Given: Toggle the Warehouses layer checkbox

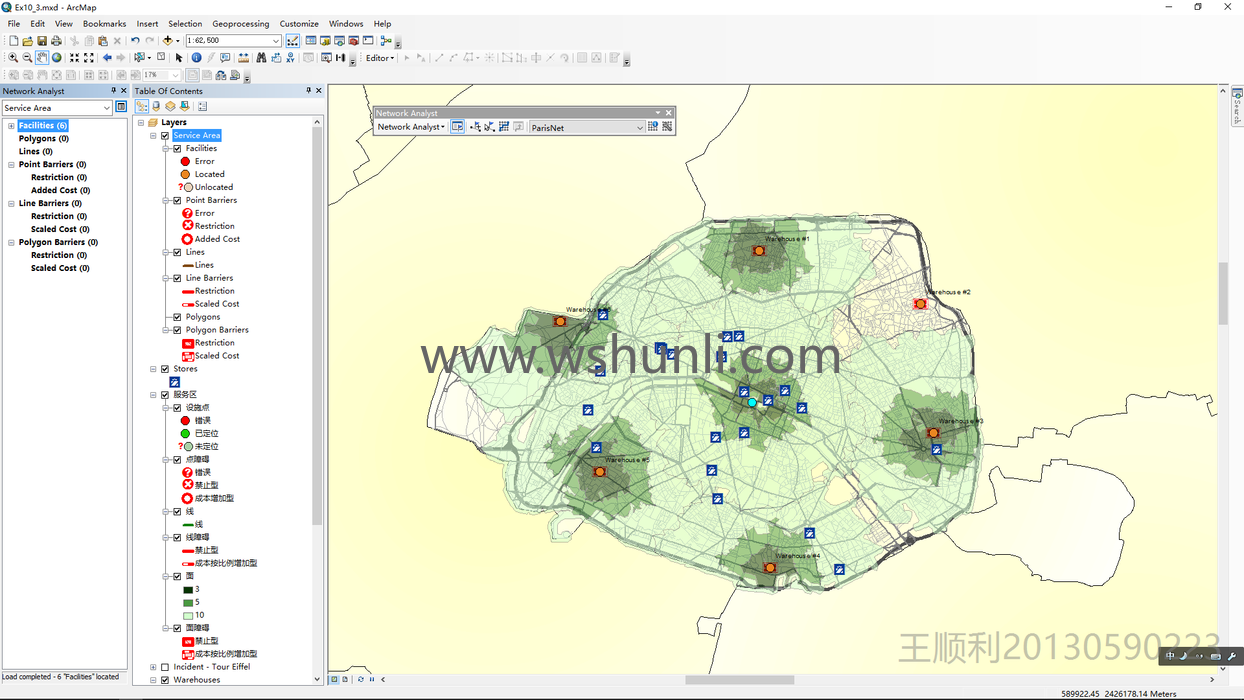Looking at the screenshot, I should (165, 680).
